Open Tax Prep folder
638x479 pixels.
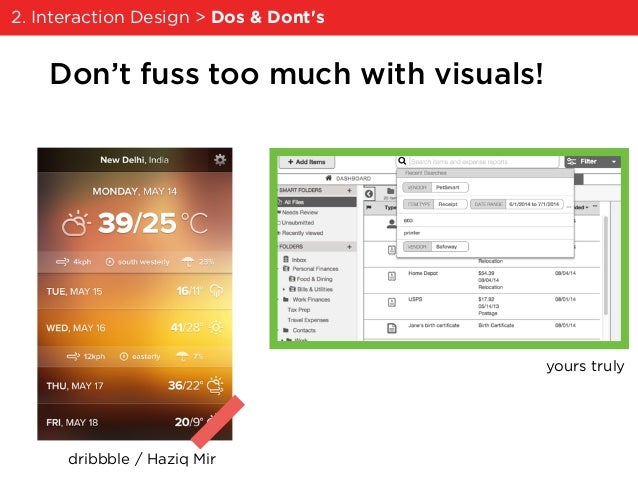point(299,310)
